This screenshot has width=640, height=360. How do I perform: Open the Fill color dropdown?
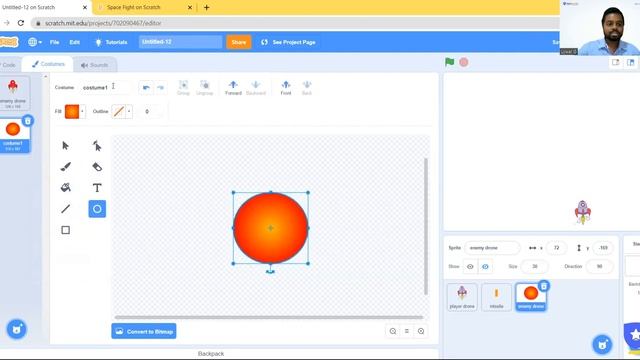pos(82,111)
